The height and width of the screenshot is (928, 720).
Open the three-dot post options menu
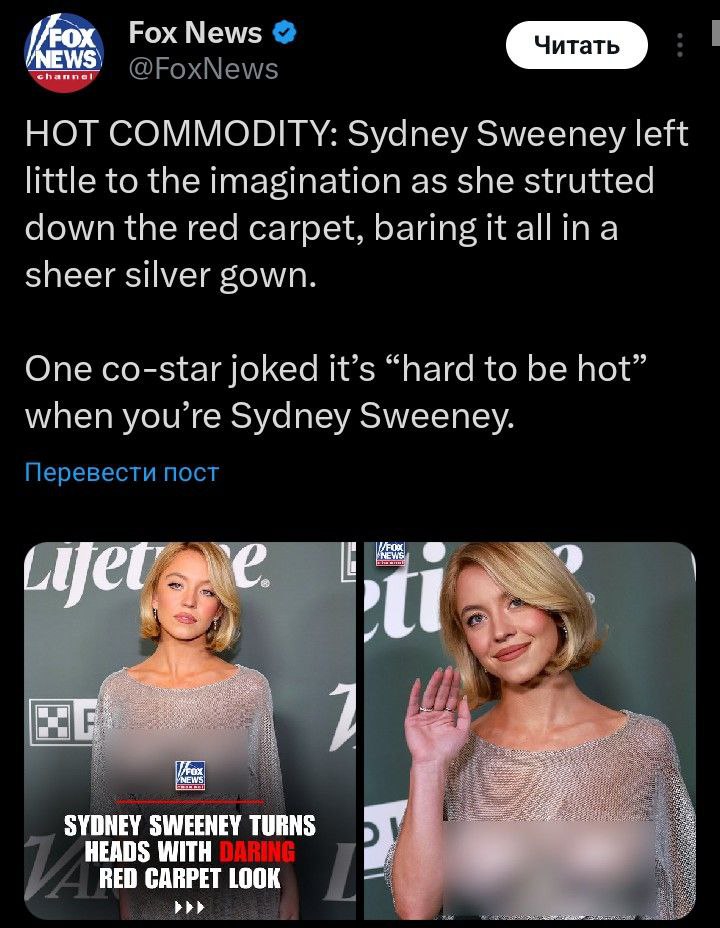click(680, 45)
